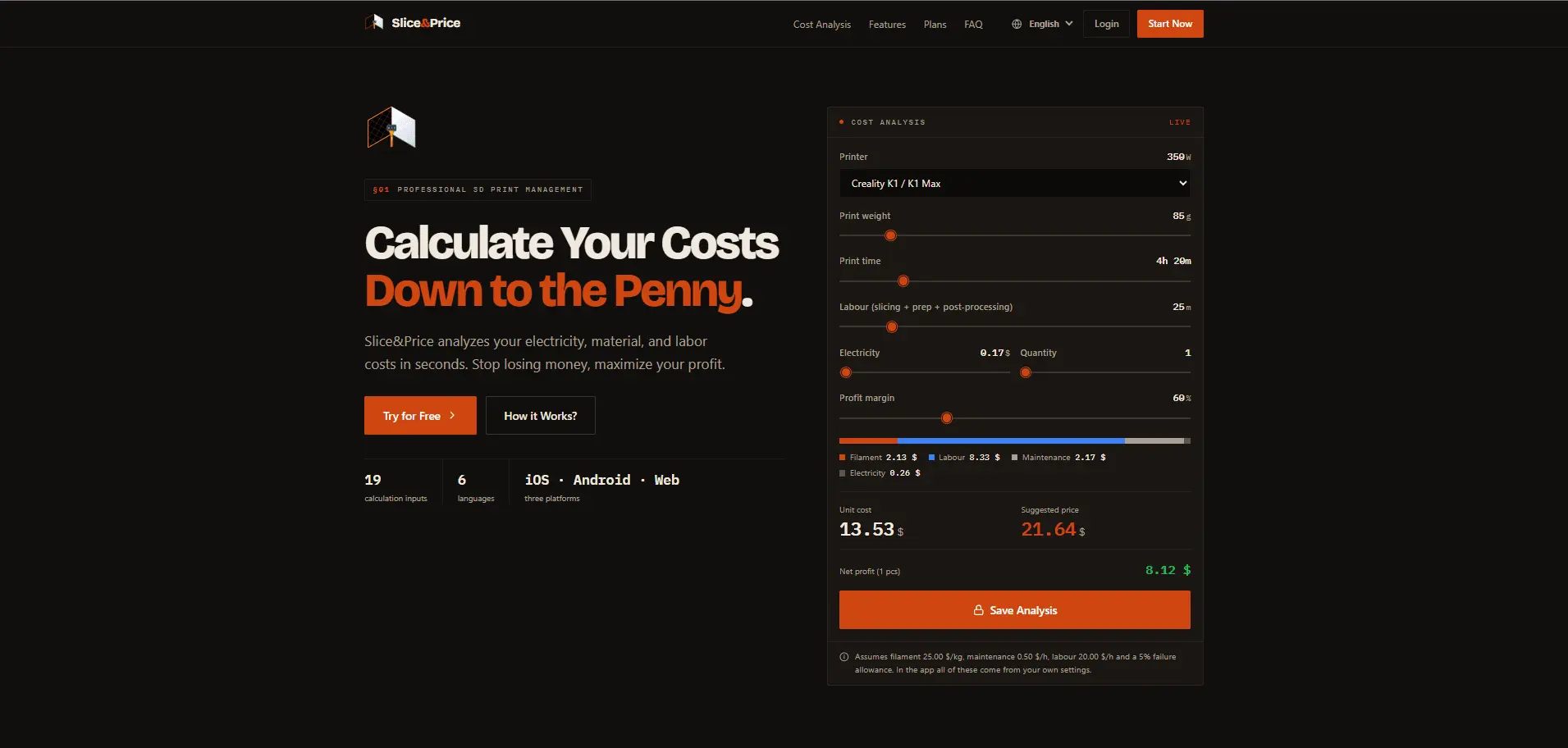Screen dimensions: 1568x748
Task: Click the globe language icon
Action: [1017, 24]
